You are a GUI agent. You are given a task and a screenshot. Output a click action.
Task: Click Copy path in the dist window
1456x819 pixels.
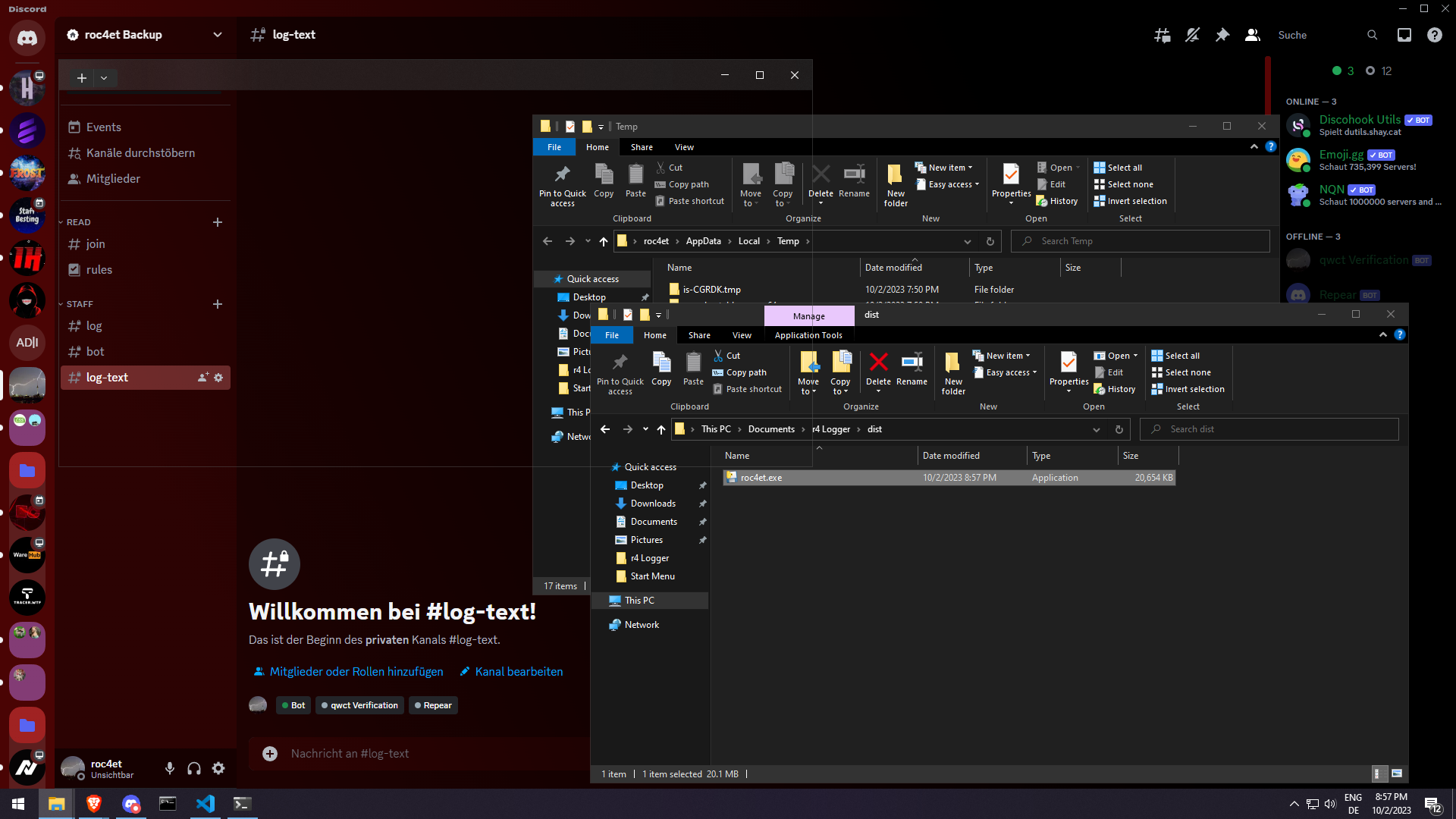click(740, 372)
